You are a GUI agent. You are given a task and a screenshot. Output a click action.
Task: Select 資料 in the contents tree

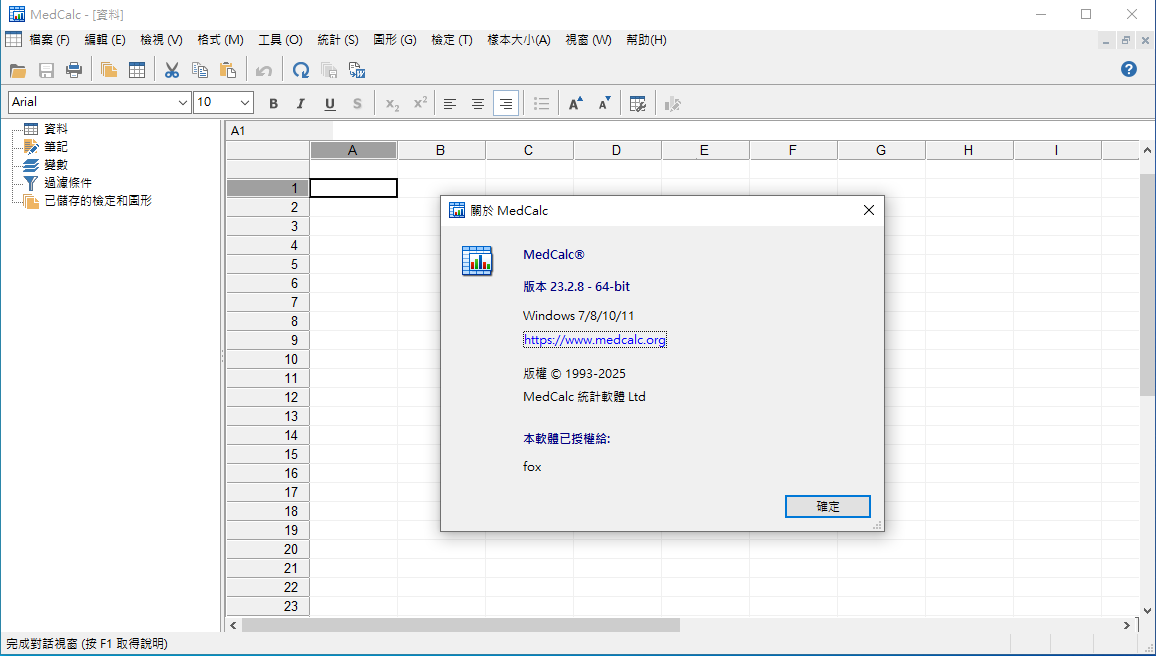tap(56, 129)
